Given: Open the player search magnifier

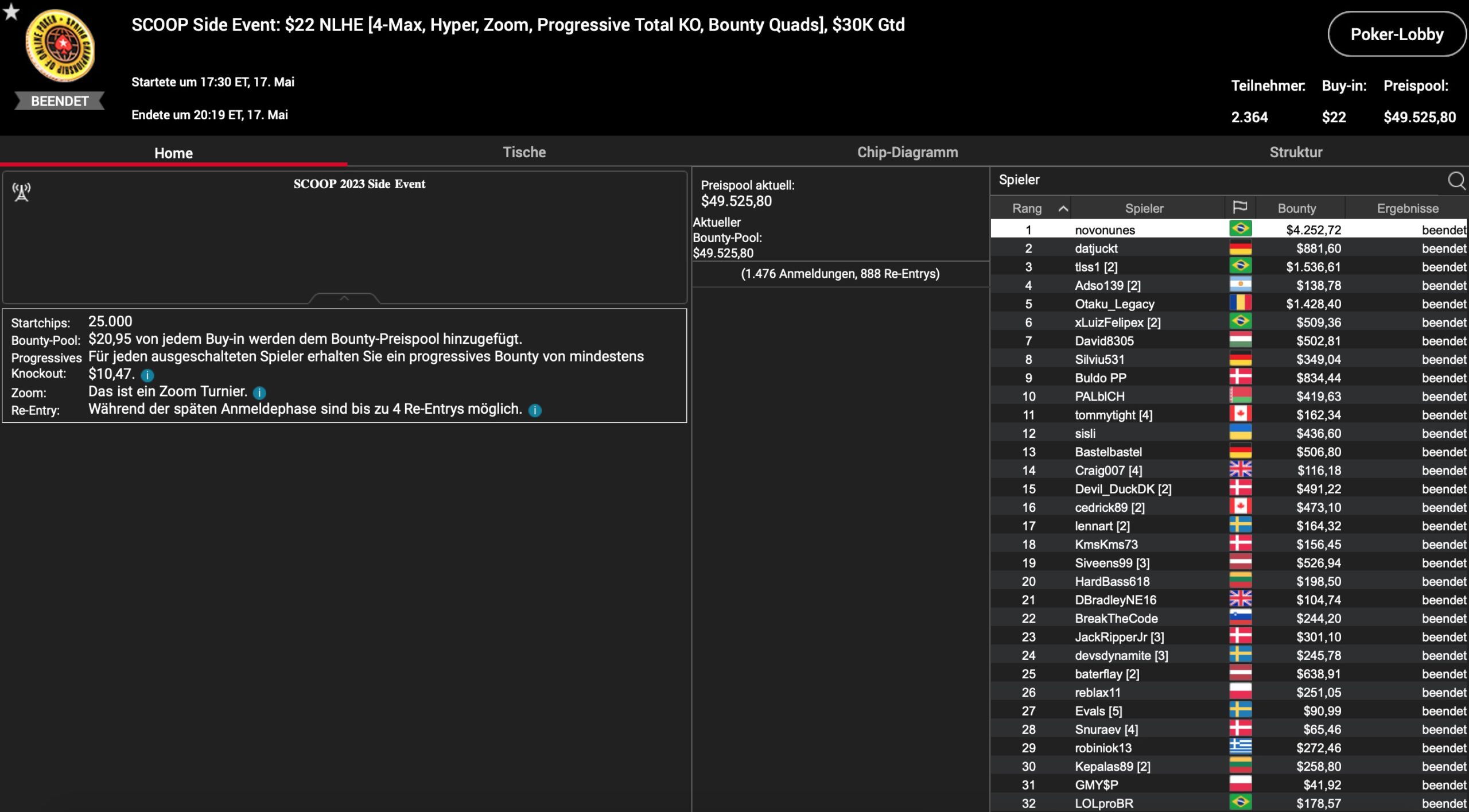Looking at the screenshot, I should pyautogui.click(x=1456, y=181).
